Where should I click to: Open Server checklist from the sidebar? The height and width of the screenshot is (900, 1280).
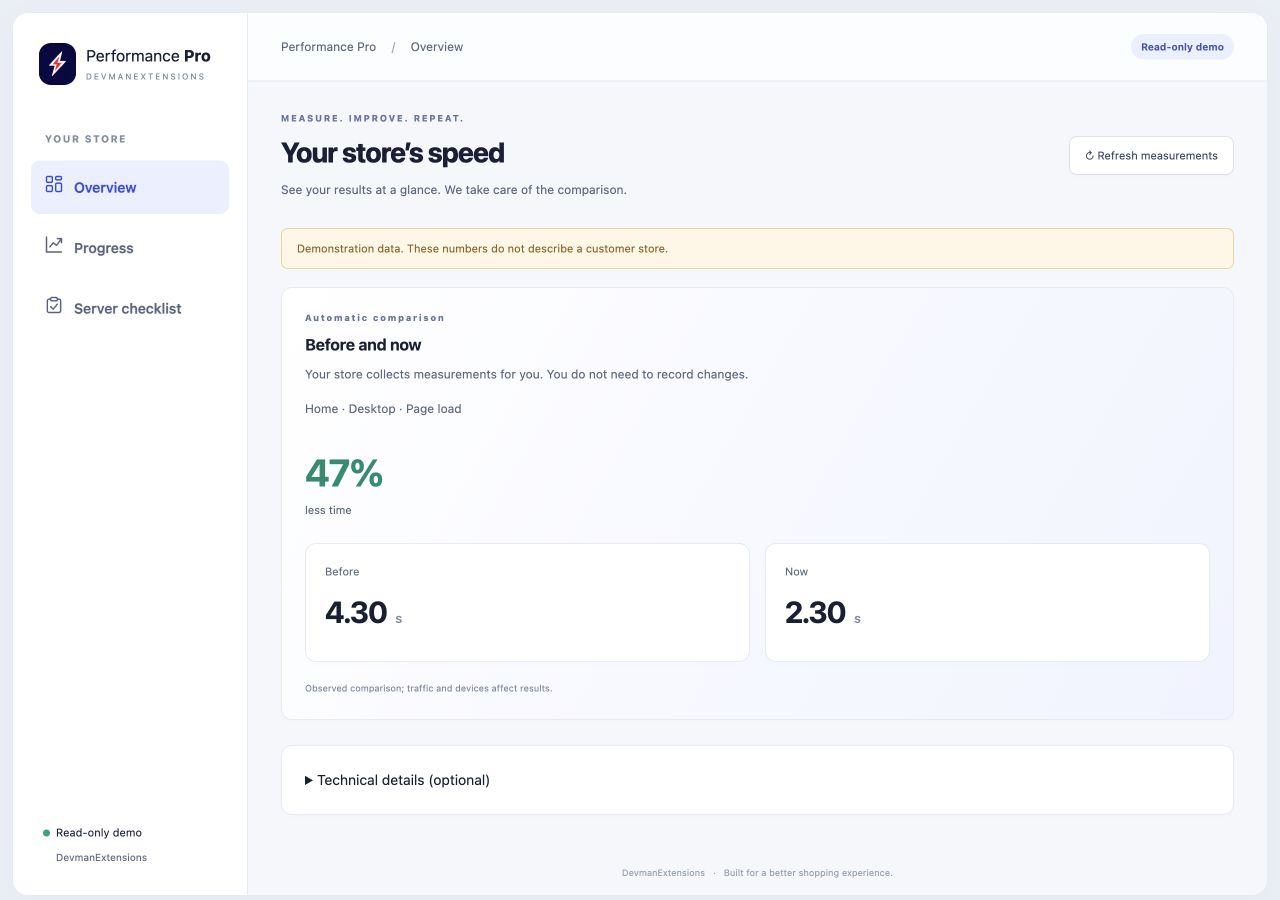[130, 308]
